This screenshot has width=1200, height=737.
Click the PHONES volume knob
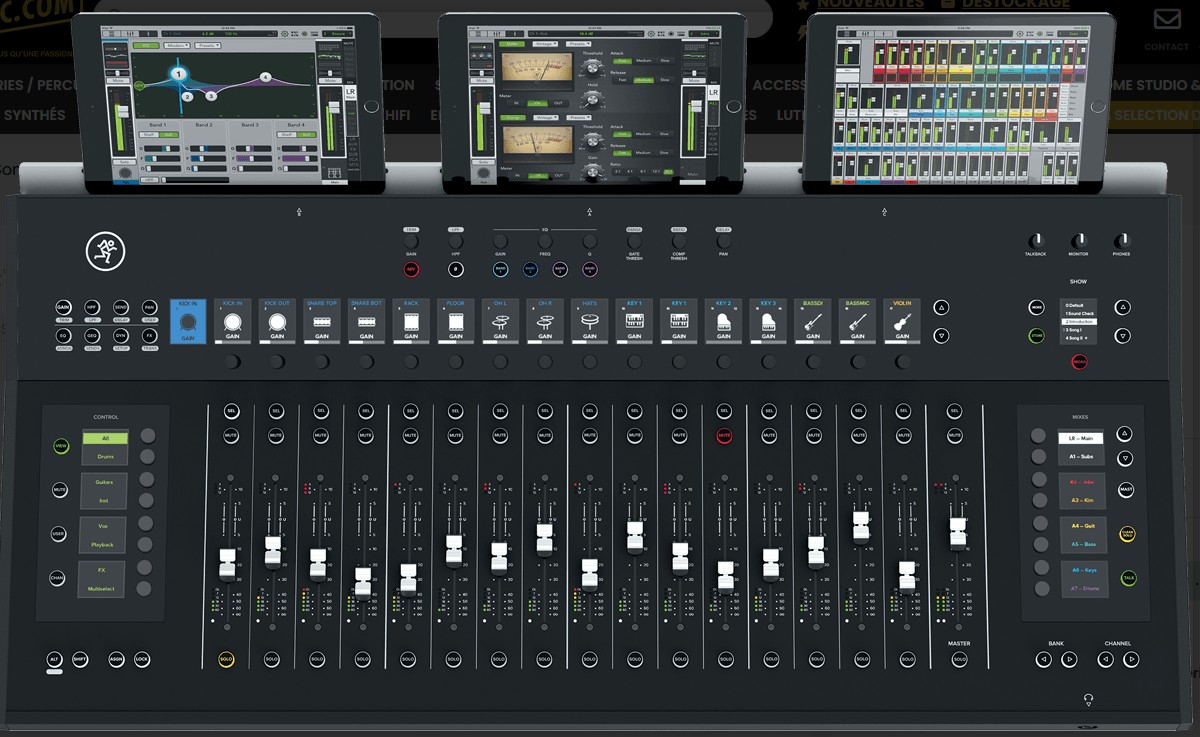(x=1122, y=240)
